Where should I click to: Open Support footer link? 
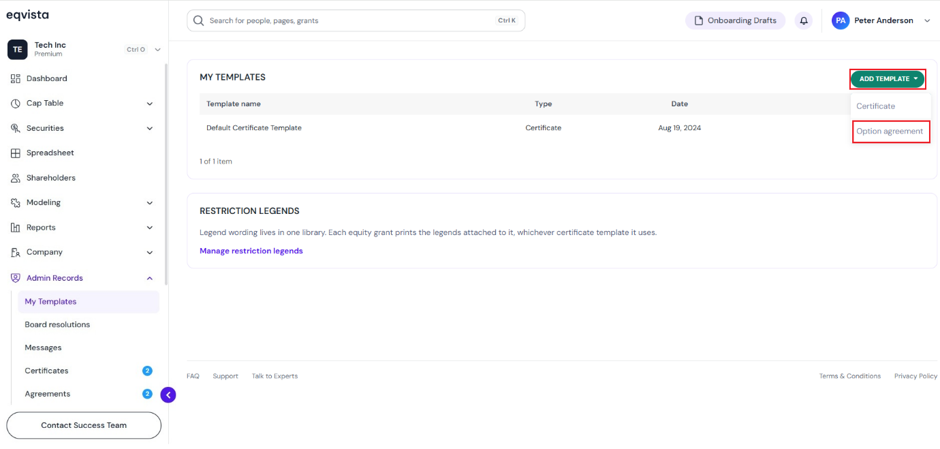[x=225, y=376]
